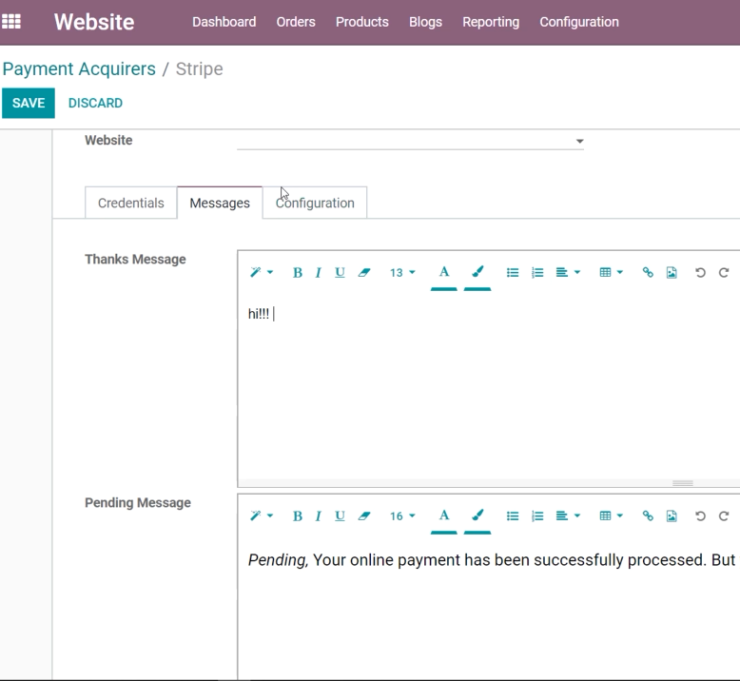740x681 pixels.
Task: Insert link in Pending Message editor
Action: (x=648, y=516)
